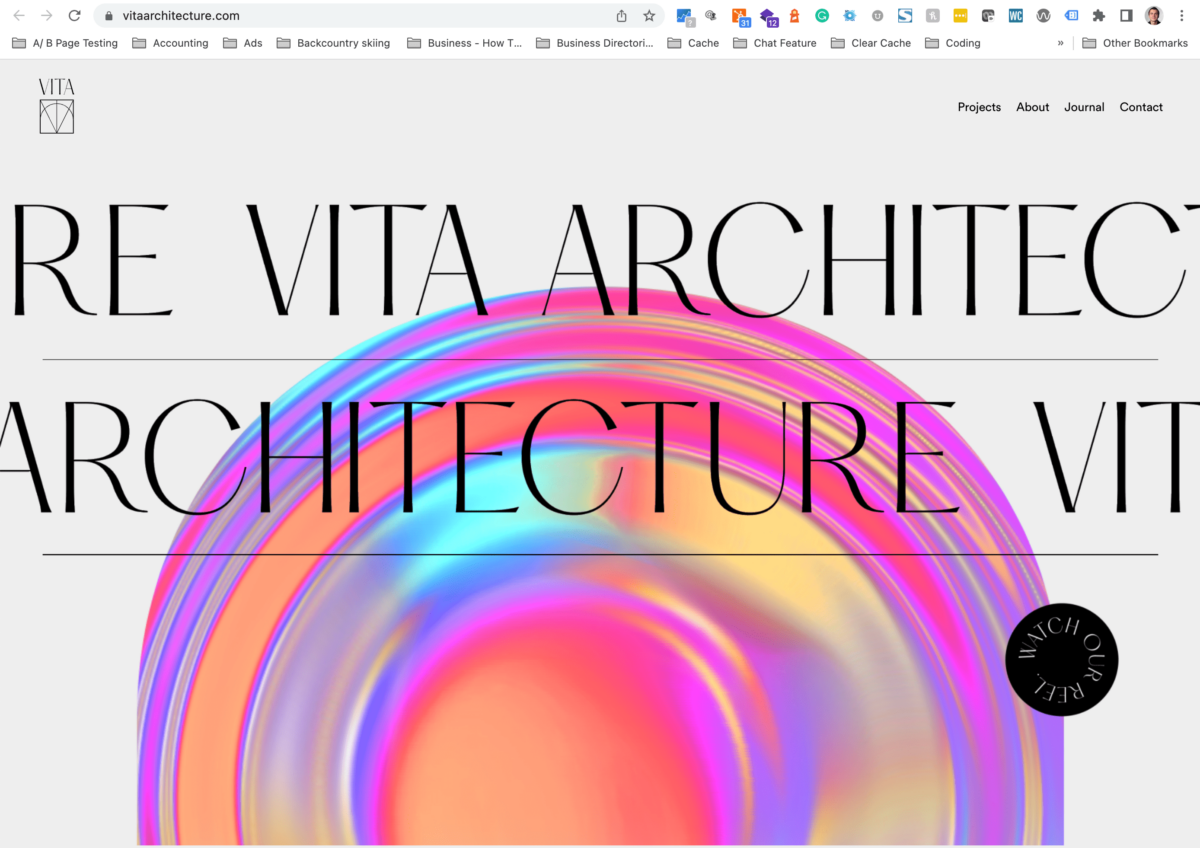Reload the page with the refresh icon

[75, 15]
